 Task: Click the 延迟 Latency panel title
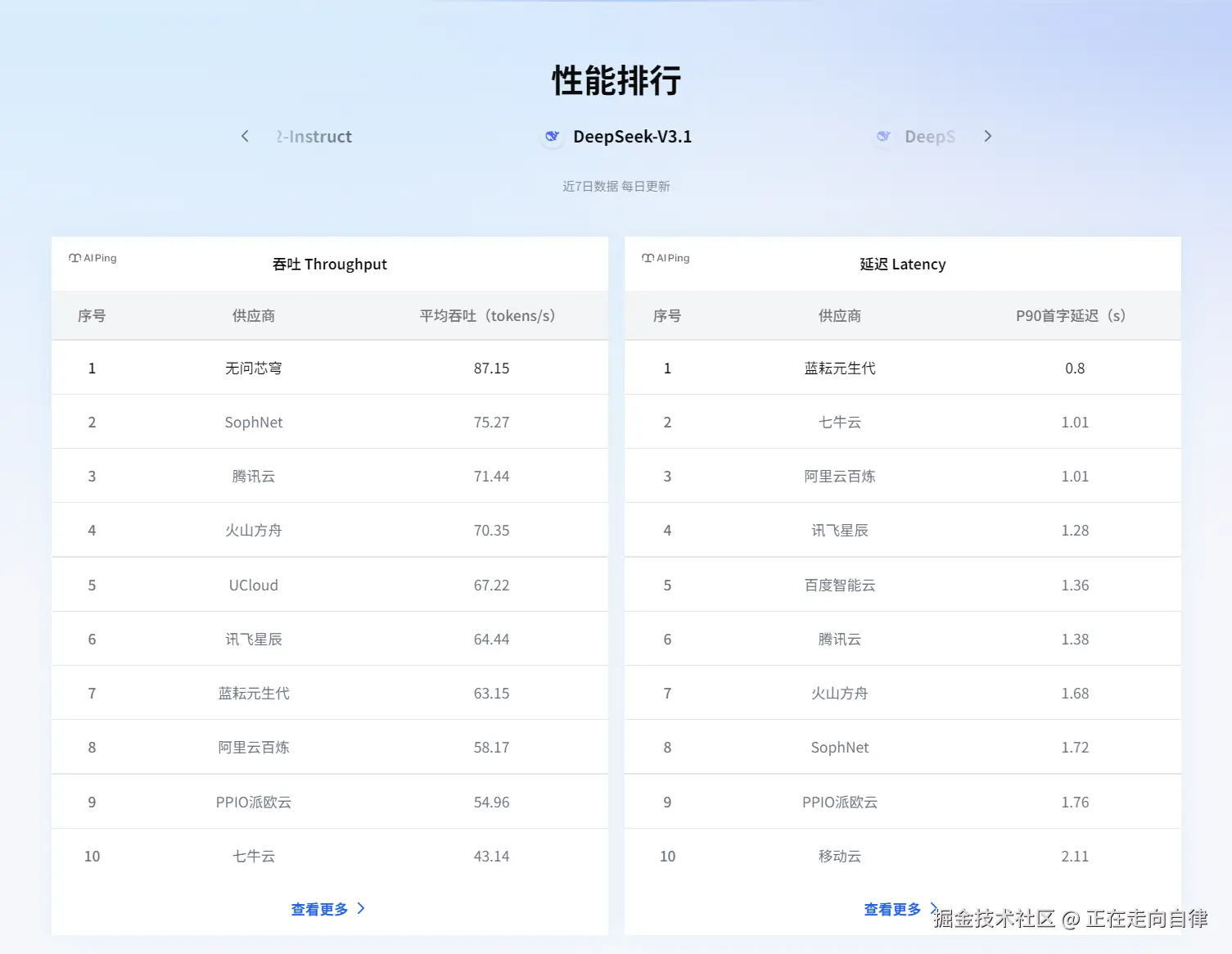coord(903,264)
